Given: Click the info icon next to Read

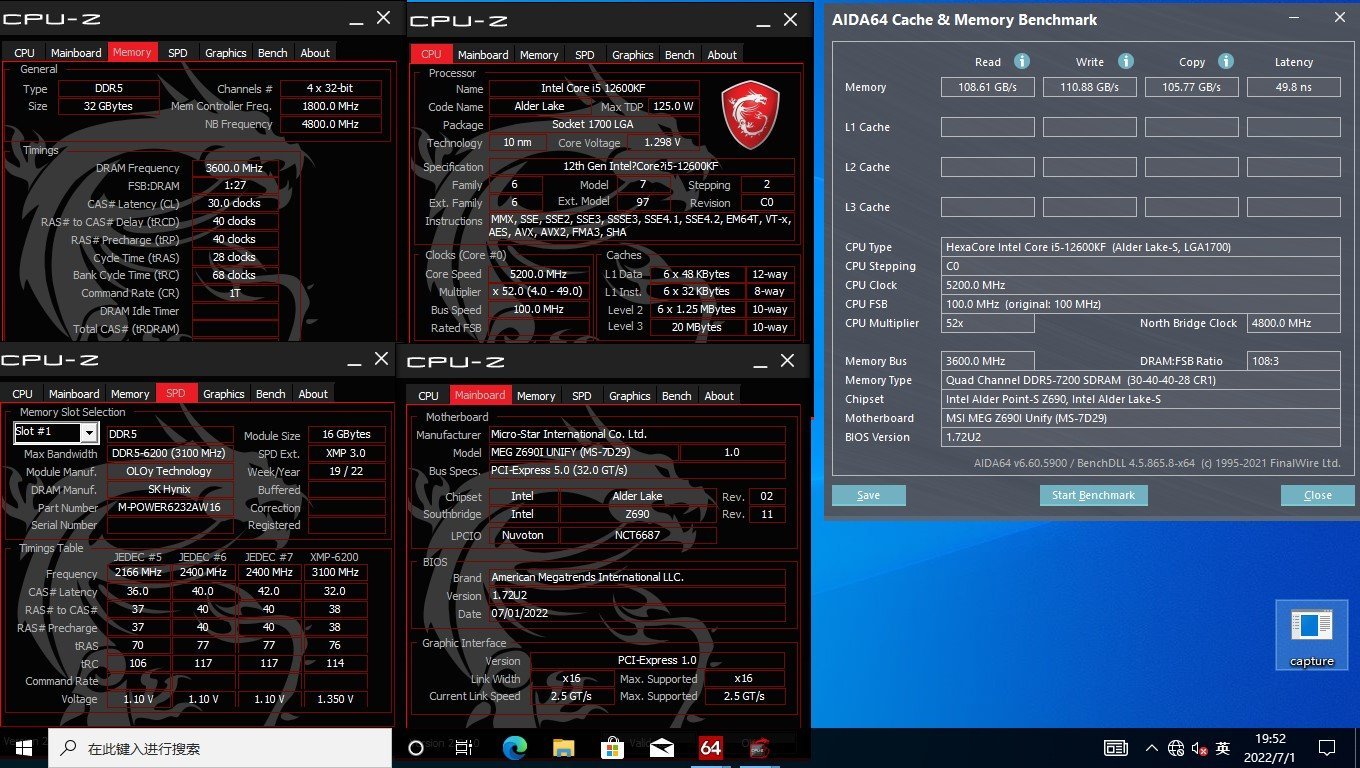Looking at the screenshot, I should point(1022,61).
